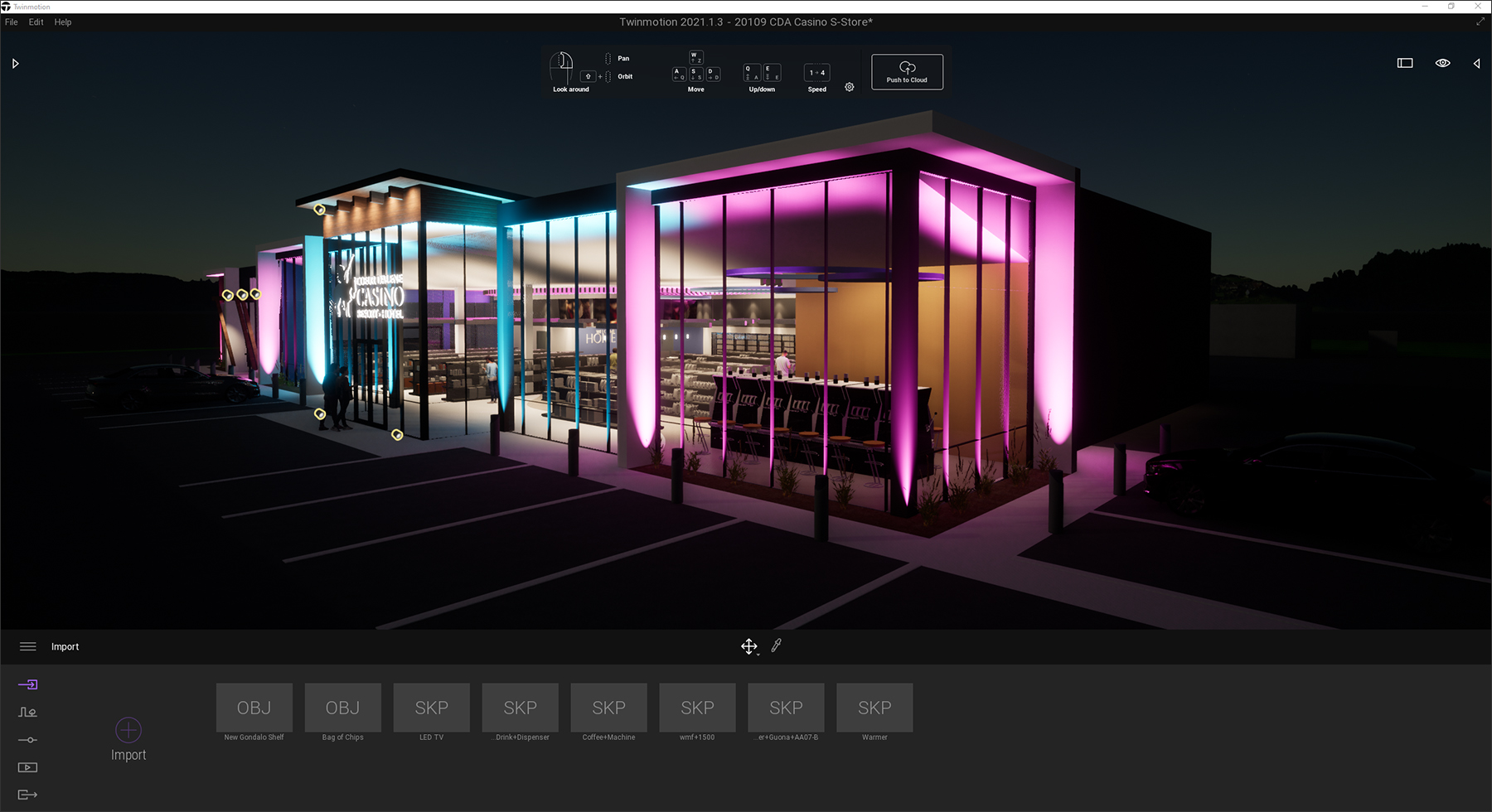Open the Edit menu
Screen dimensions: 1492x812
pos(36,22)
